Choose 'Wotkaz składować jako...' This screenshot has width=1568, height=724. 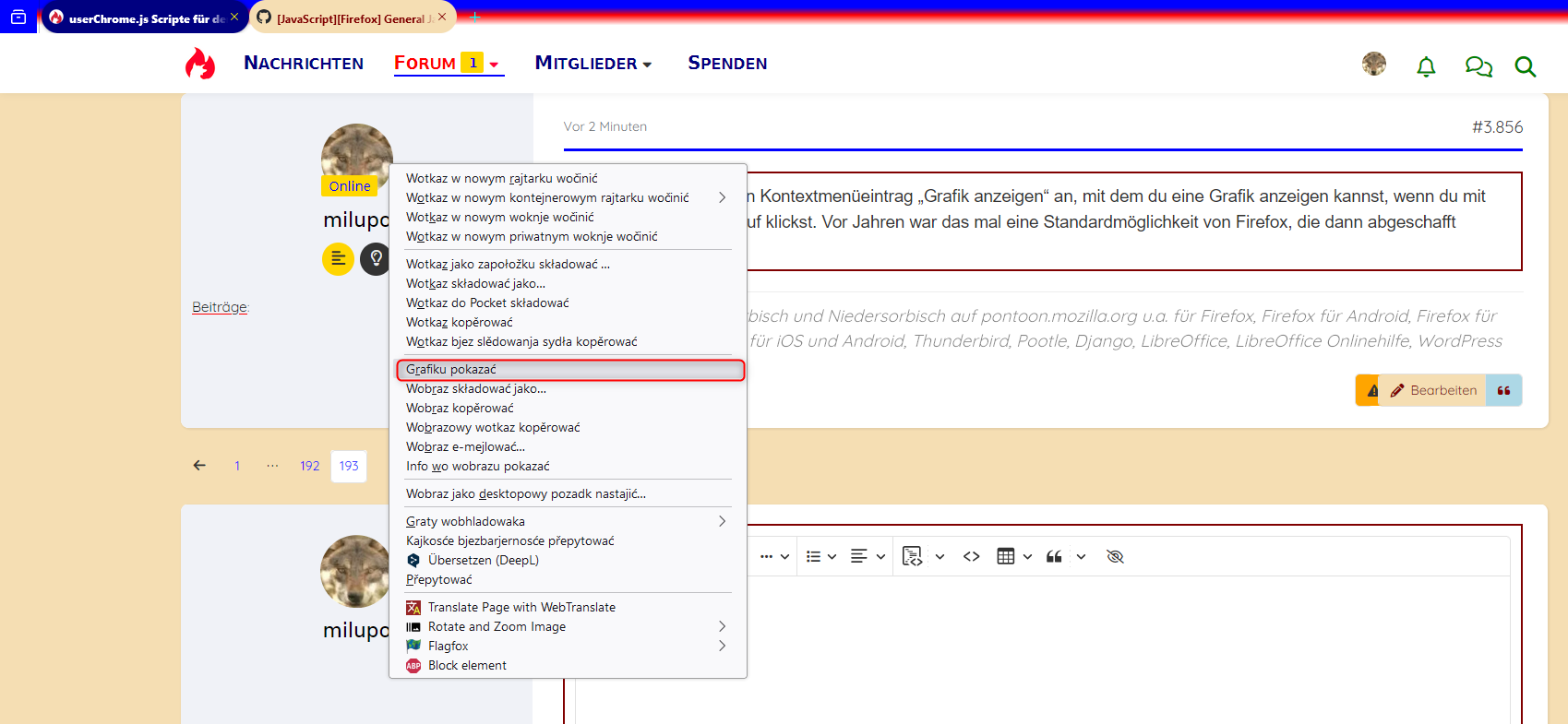click(x=568, y=284)
